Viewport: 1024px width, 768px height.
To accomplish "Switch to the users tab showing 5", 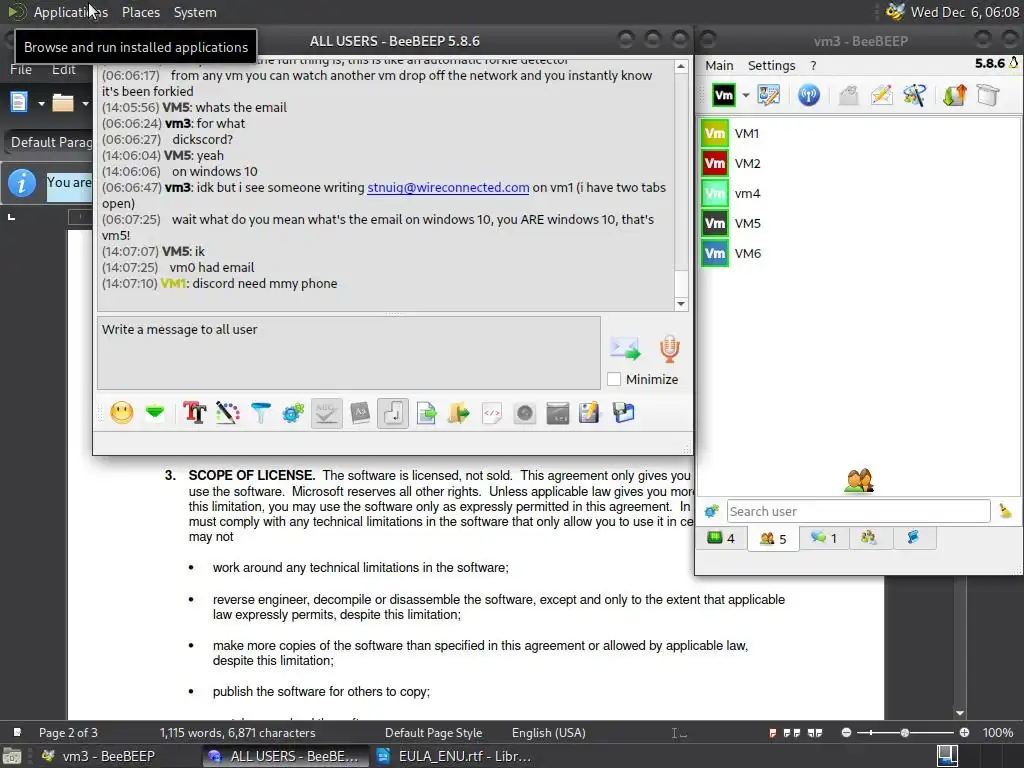I will (773, 538).
